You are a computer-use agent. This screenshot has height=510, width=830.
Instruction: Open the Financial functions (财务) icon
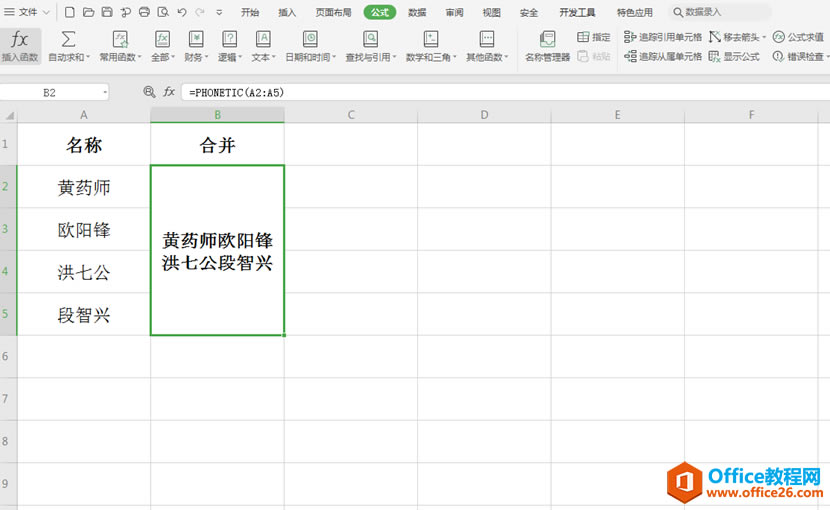[196, 39]
